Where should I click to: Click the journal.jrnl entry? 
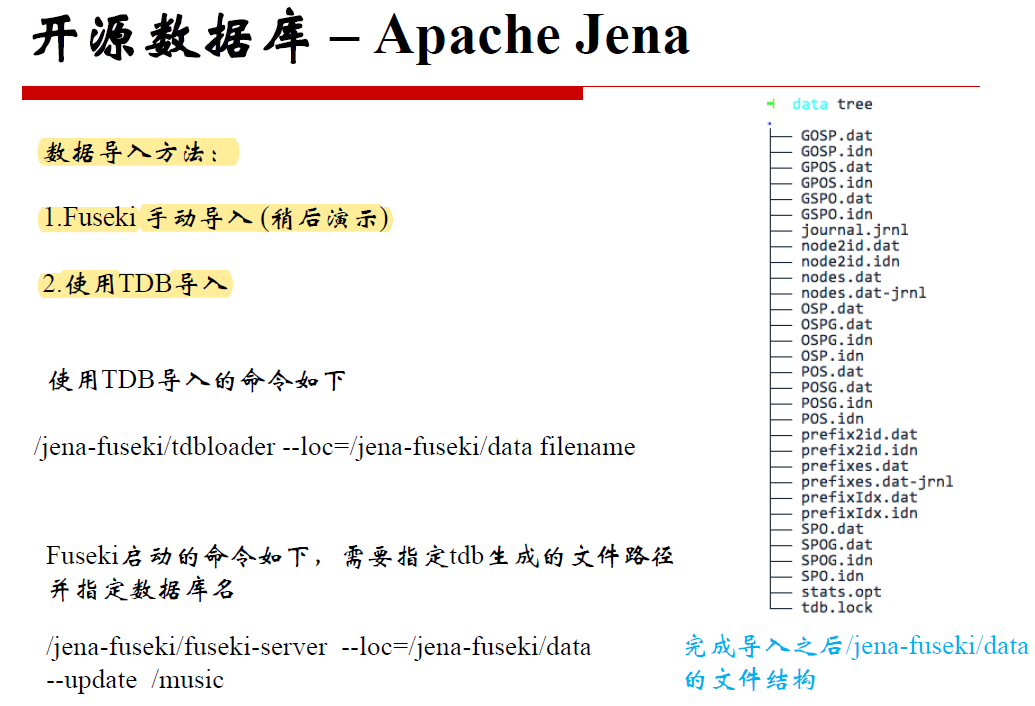click(x=855, y=230)
